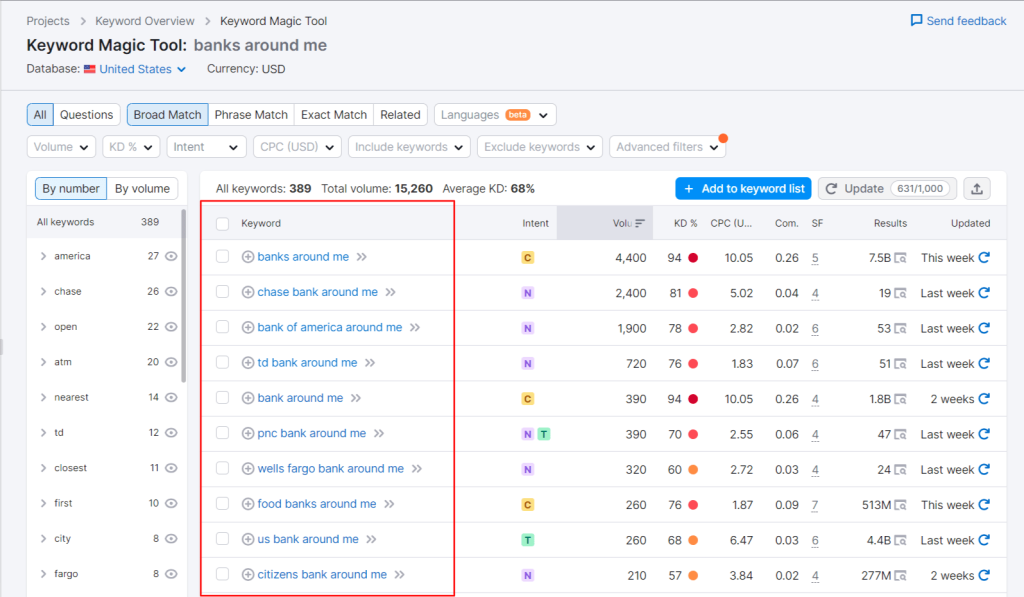
Task: Open the Volume filter dropdown
Action: 61,147
